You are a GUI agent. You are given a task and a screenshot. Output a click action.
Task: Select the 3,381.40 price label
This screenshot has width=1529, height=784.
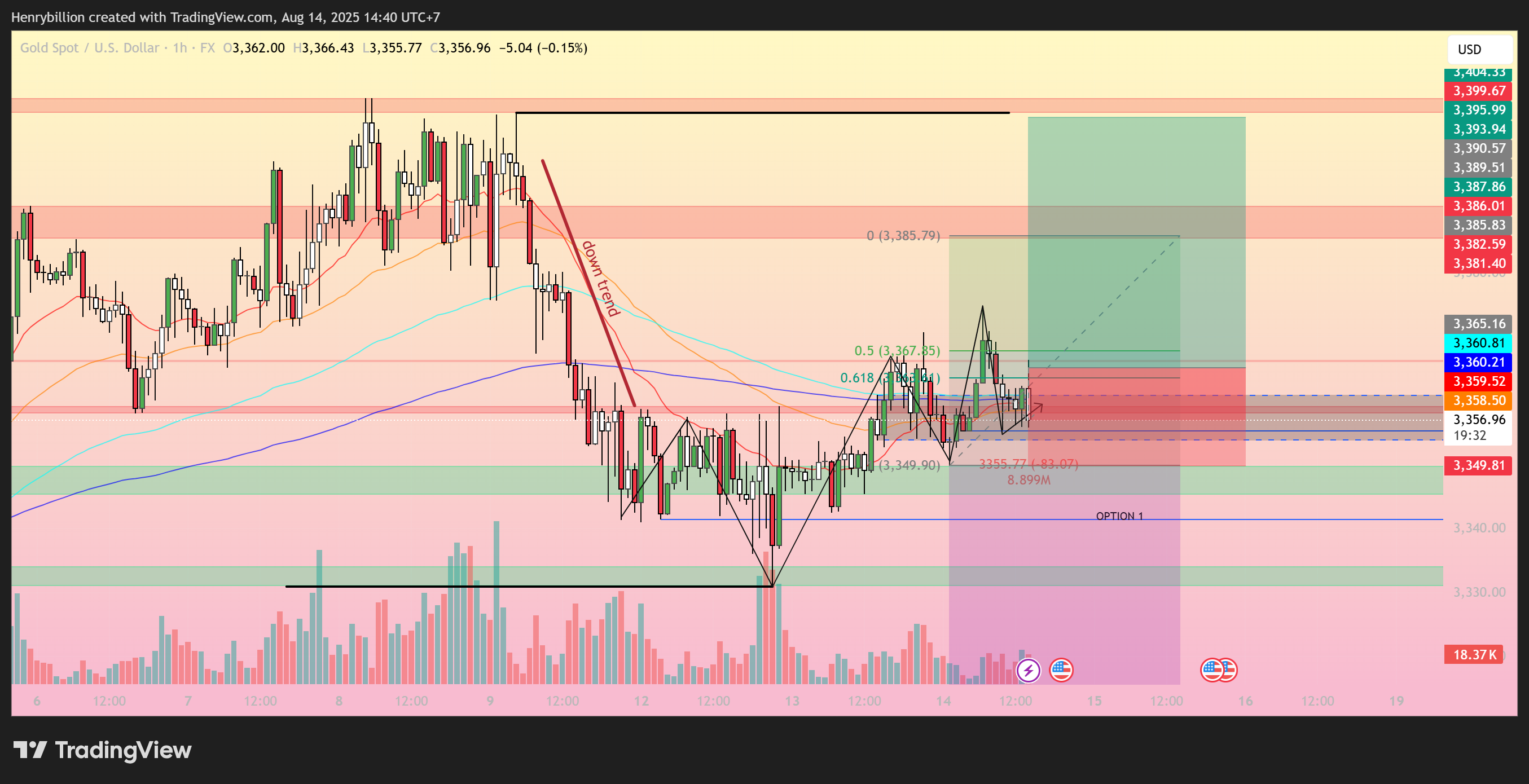click(1478, 263)
